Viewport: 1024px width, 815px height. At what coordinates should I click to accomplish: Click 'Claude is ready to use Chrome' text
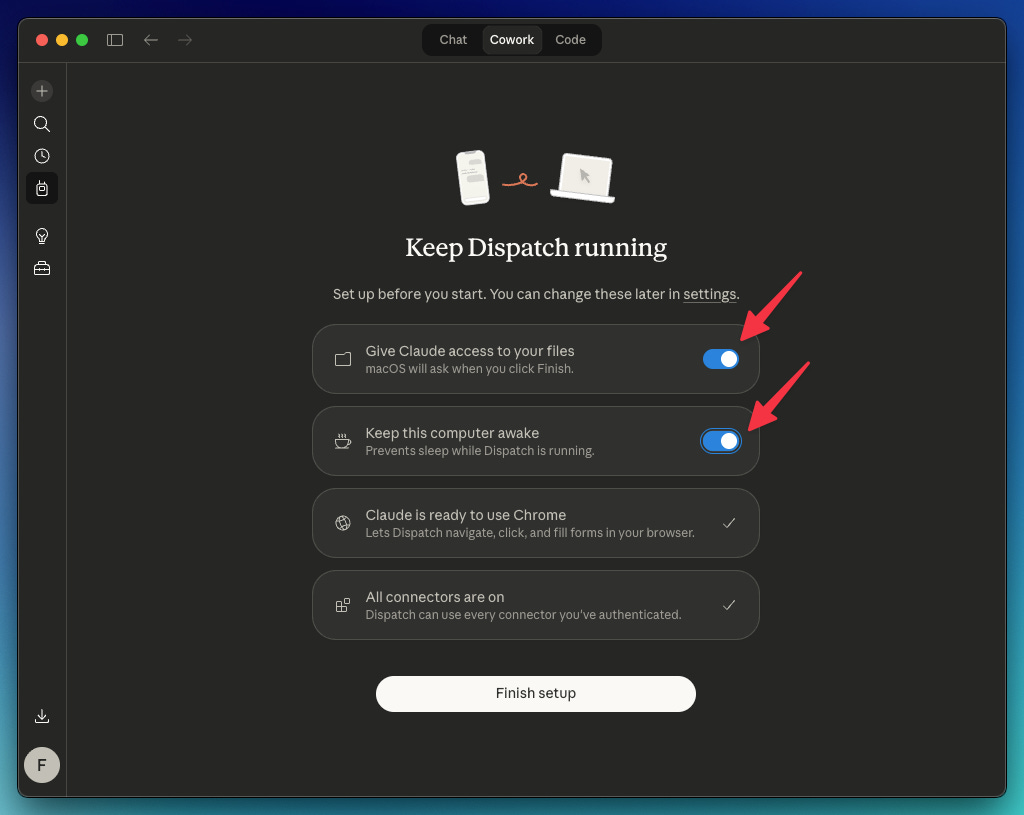point(466,515)
